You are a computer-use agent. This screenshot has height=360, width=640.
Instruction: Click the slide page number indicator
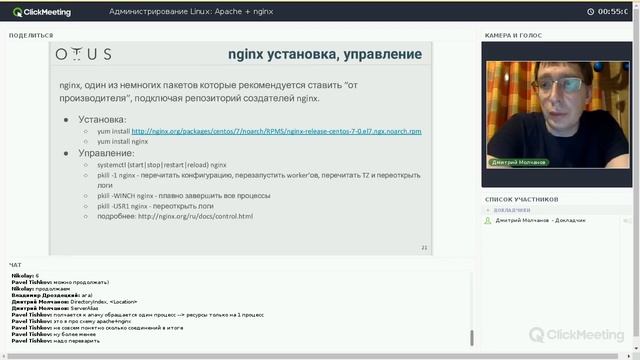pyautogui.click(x=424, y=248)
